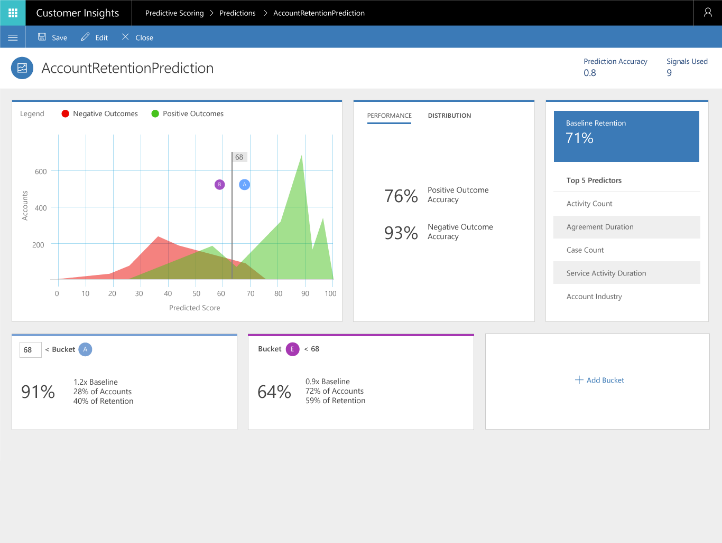The image size is (722, 543).
Task: Click the Add Bucket button
Action: pyautogui.click(x=598, y=380)
